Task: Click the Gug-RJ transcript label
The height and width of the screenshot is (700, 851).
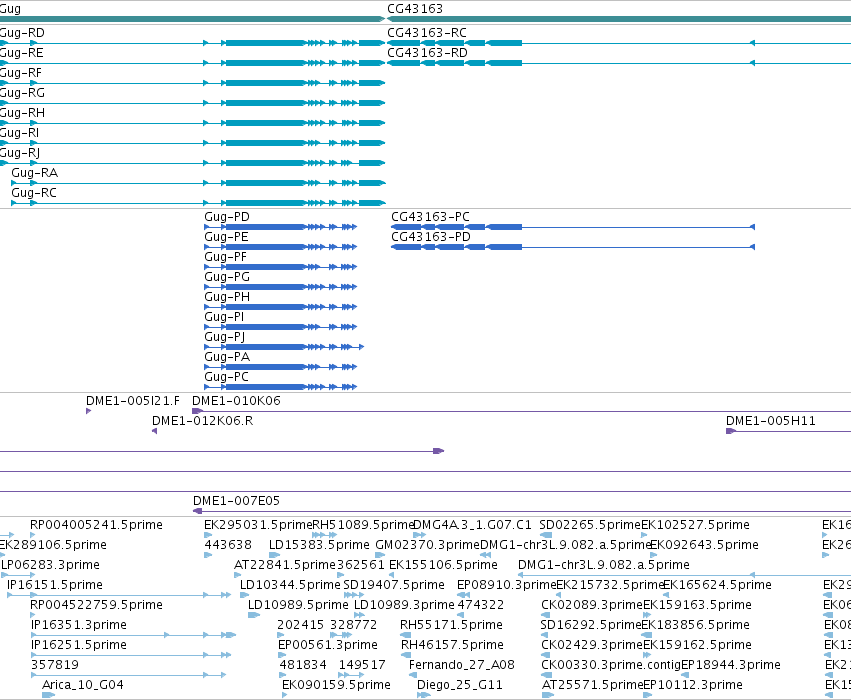Action: pos(20,154)
